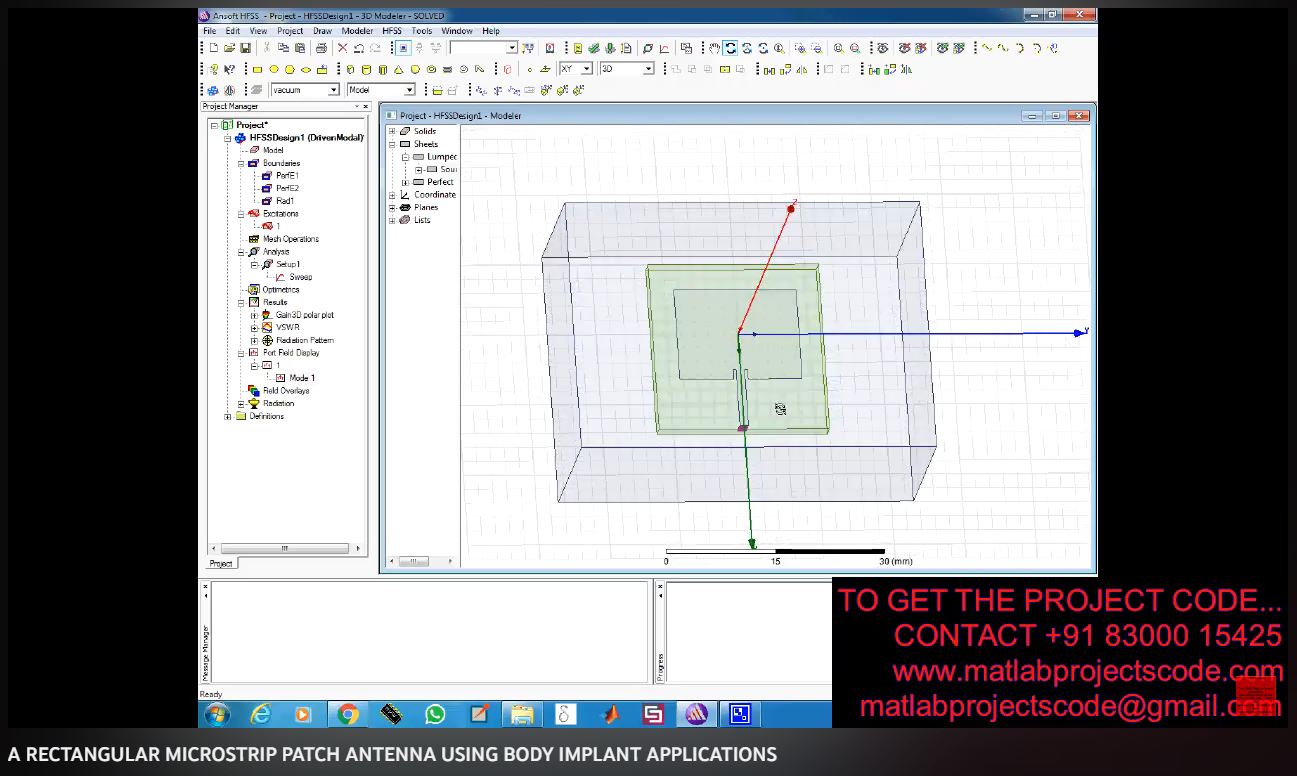
Task: Click the Print toolbar icon
Action: (321, 48)
